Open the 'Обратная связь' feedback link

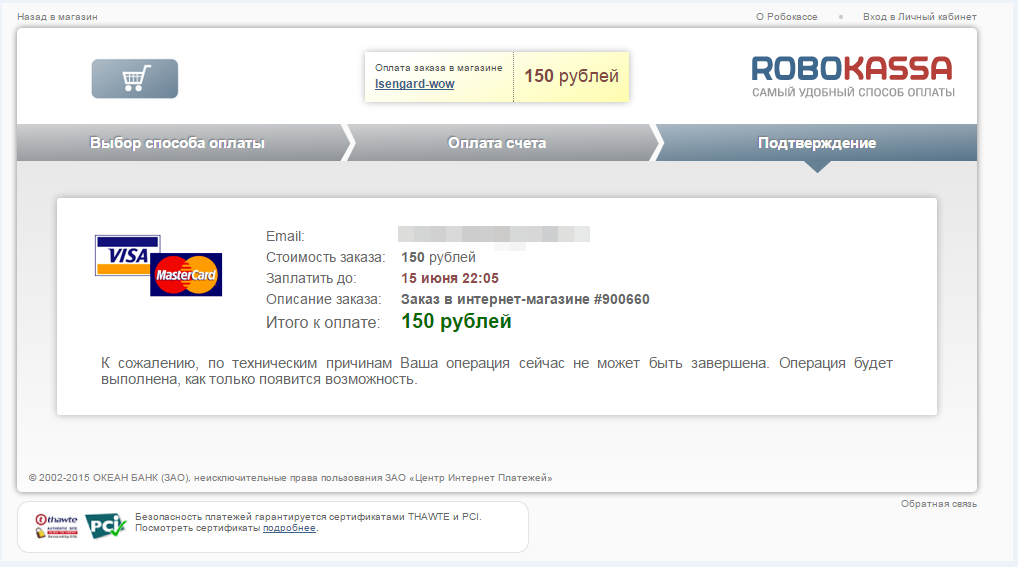coord(938,504)
